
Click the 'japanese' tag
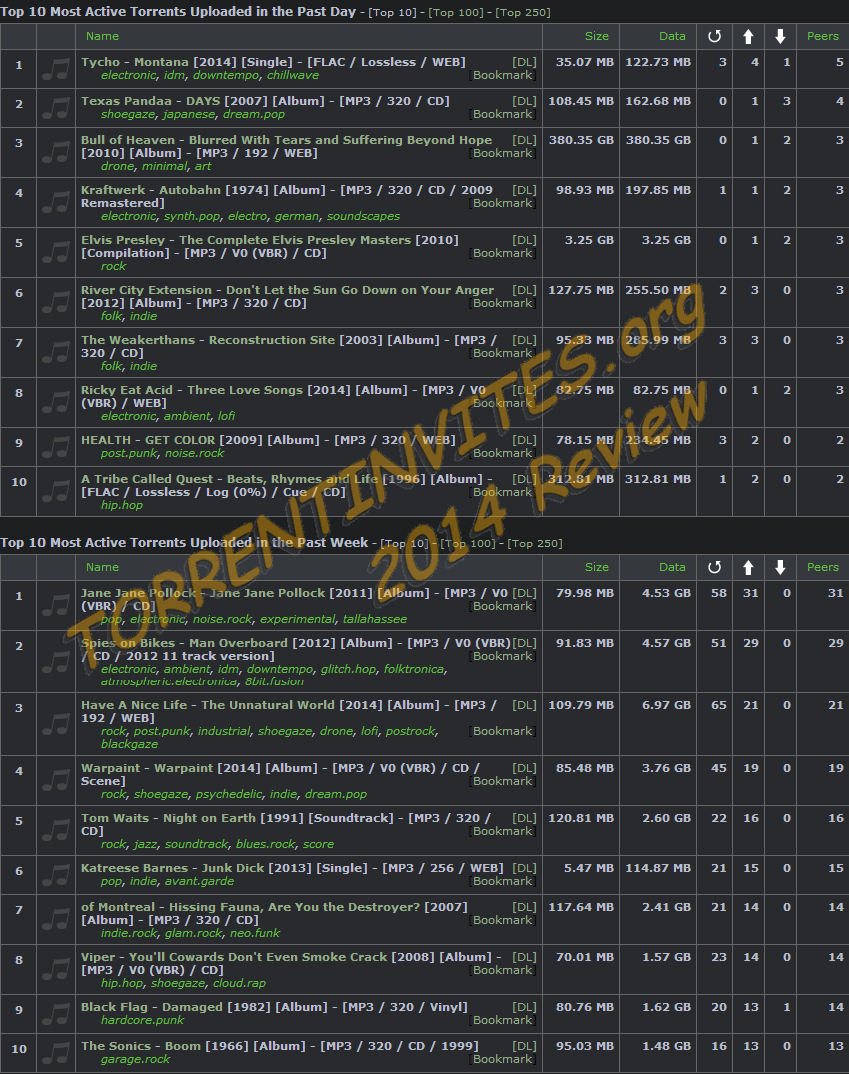pyautogui.click(x=189, y=114)
